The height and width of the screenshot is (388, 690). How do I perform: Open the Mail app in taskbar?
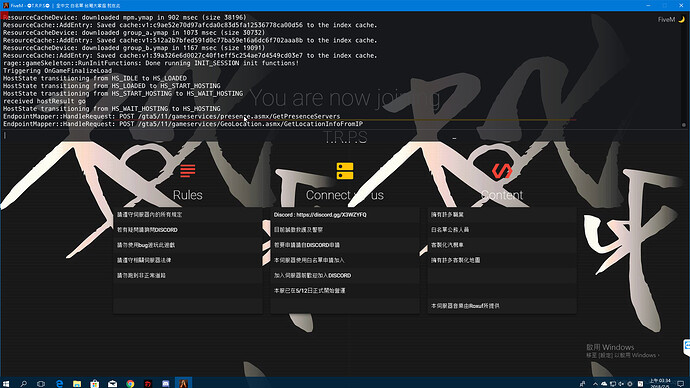click(113, 384)
